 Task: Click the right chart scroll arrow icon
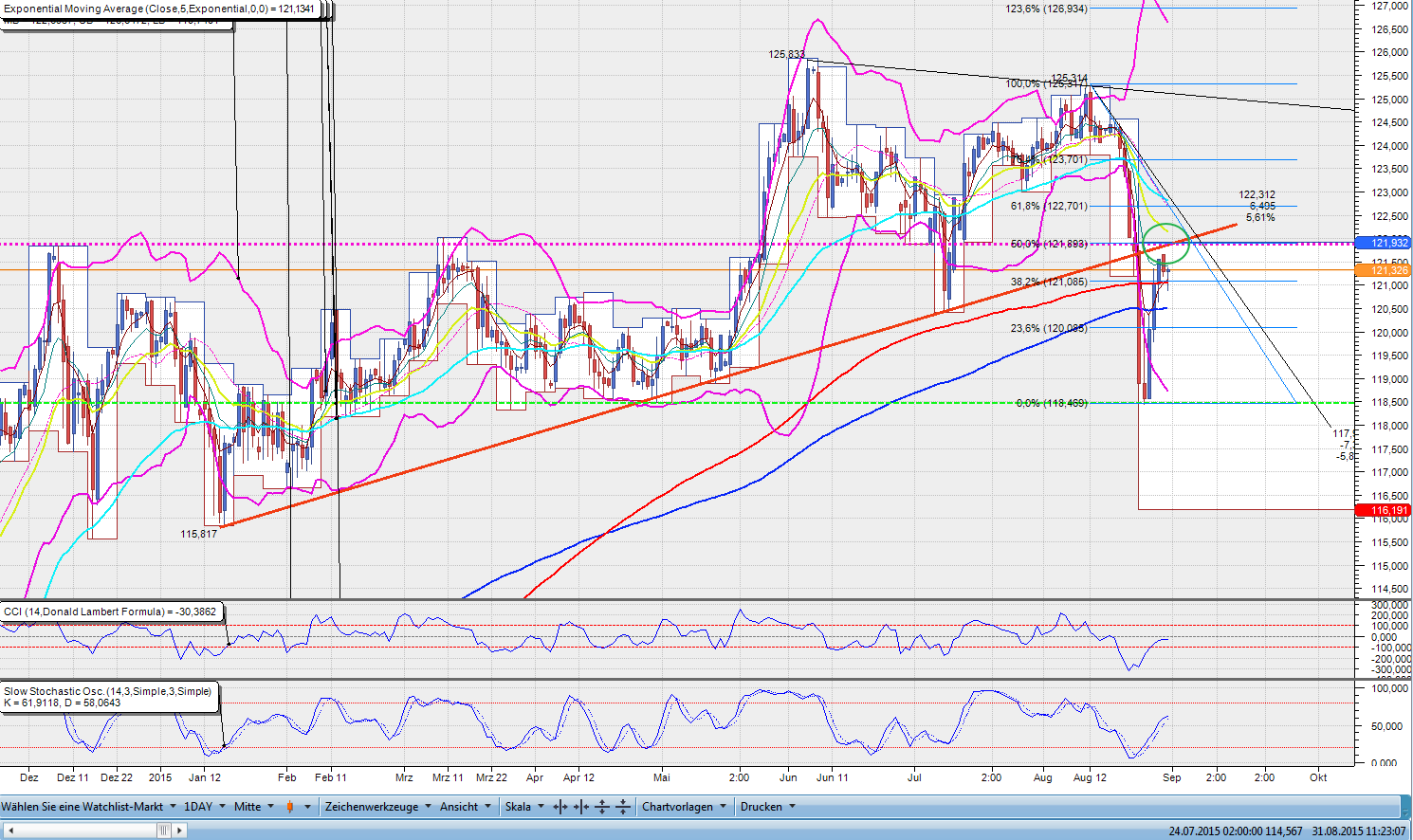pos(180,829)
